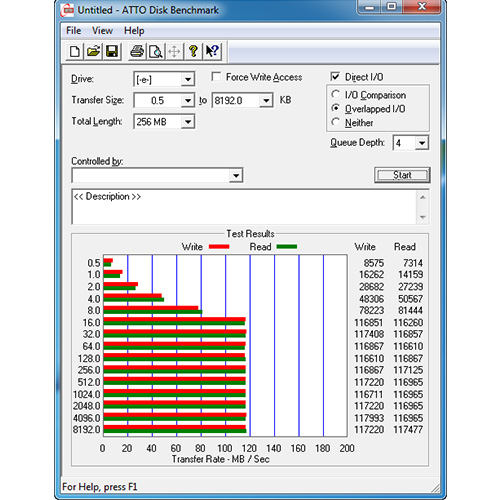Click the 50567 read value

point(410,299)
